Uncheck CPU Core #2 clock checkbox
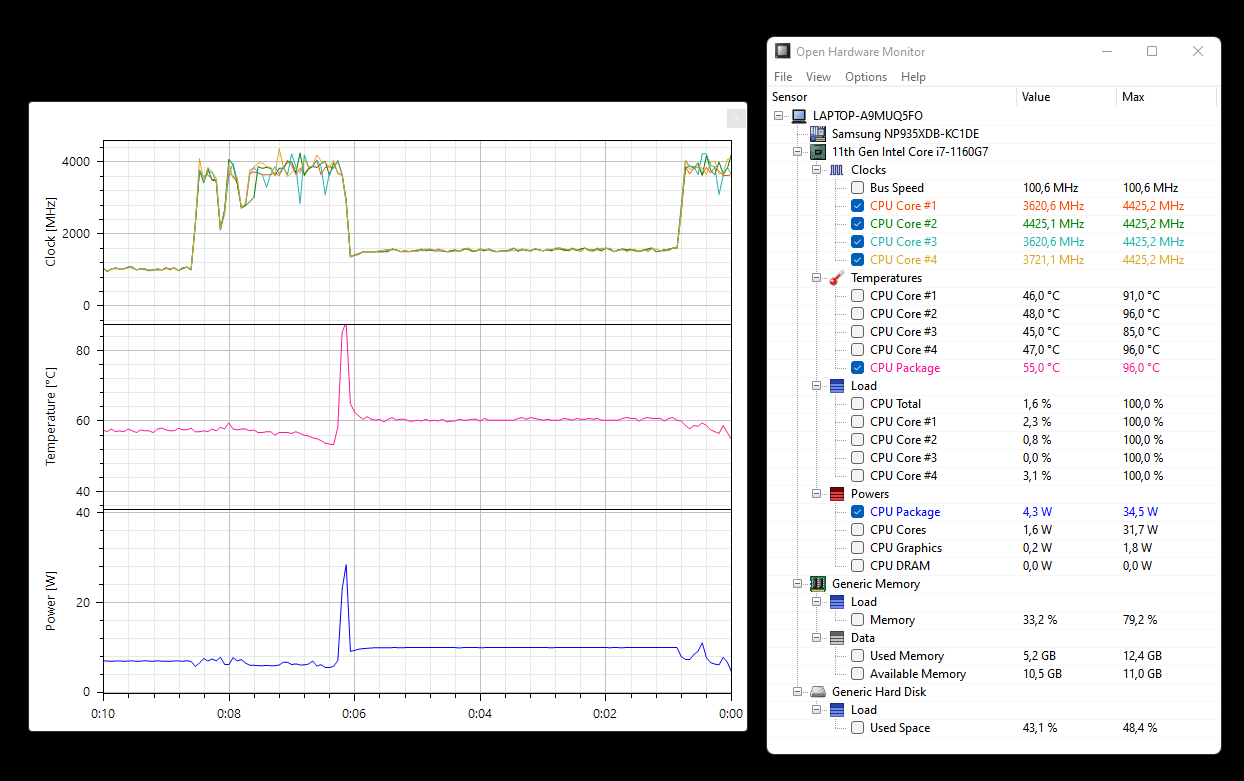The image size is (1244, 781). point(857,224)
